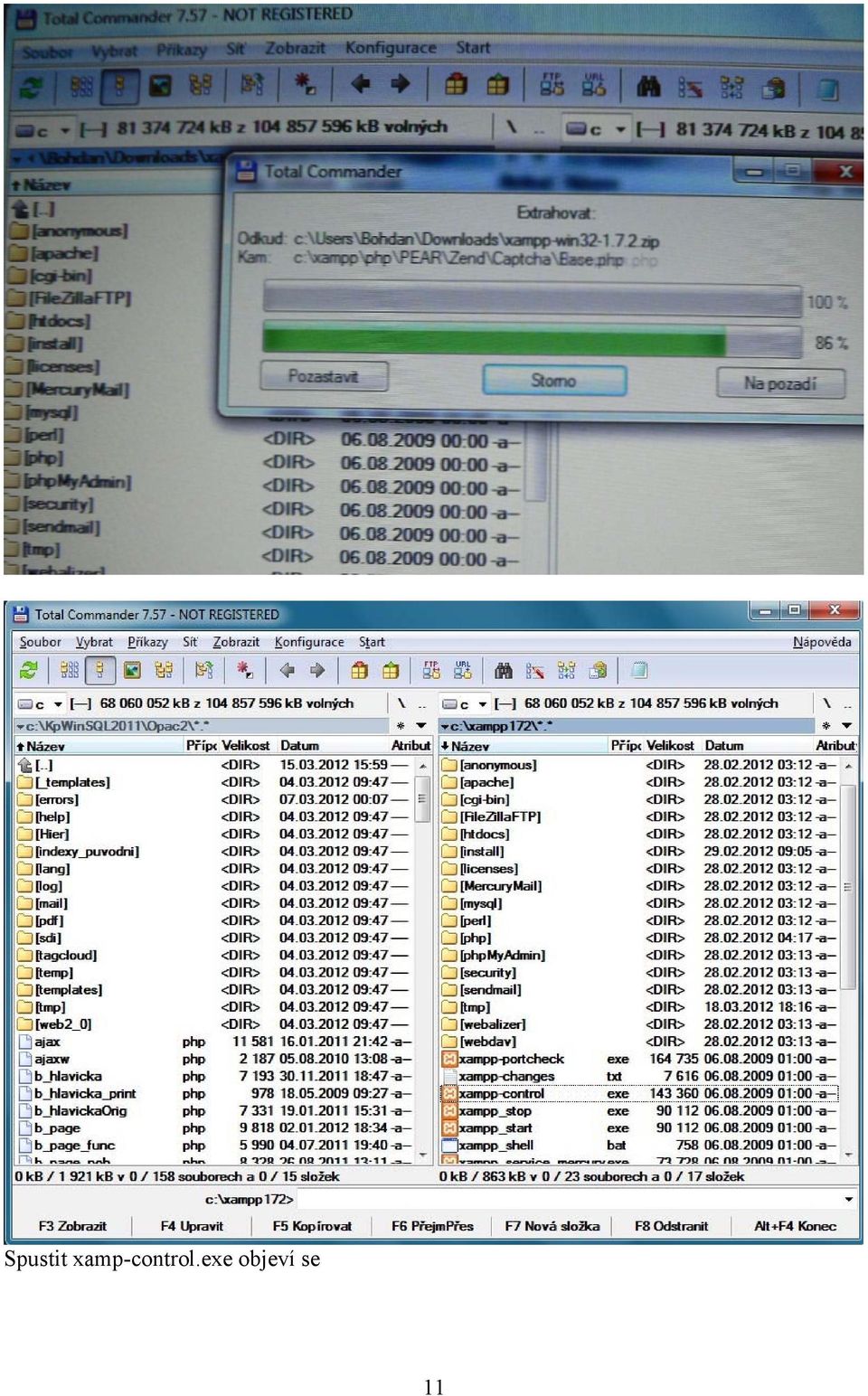
Task: Open Konfigurace menu in the lower window
Action: 309,642
